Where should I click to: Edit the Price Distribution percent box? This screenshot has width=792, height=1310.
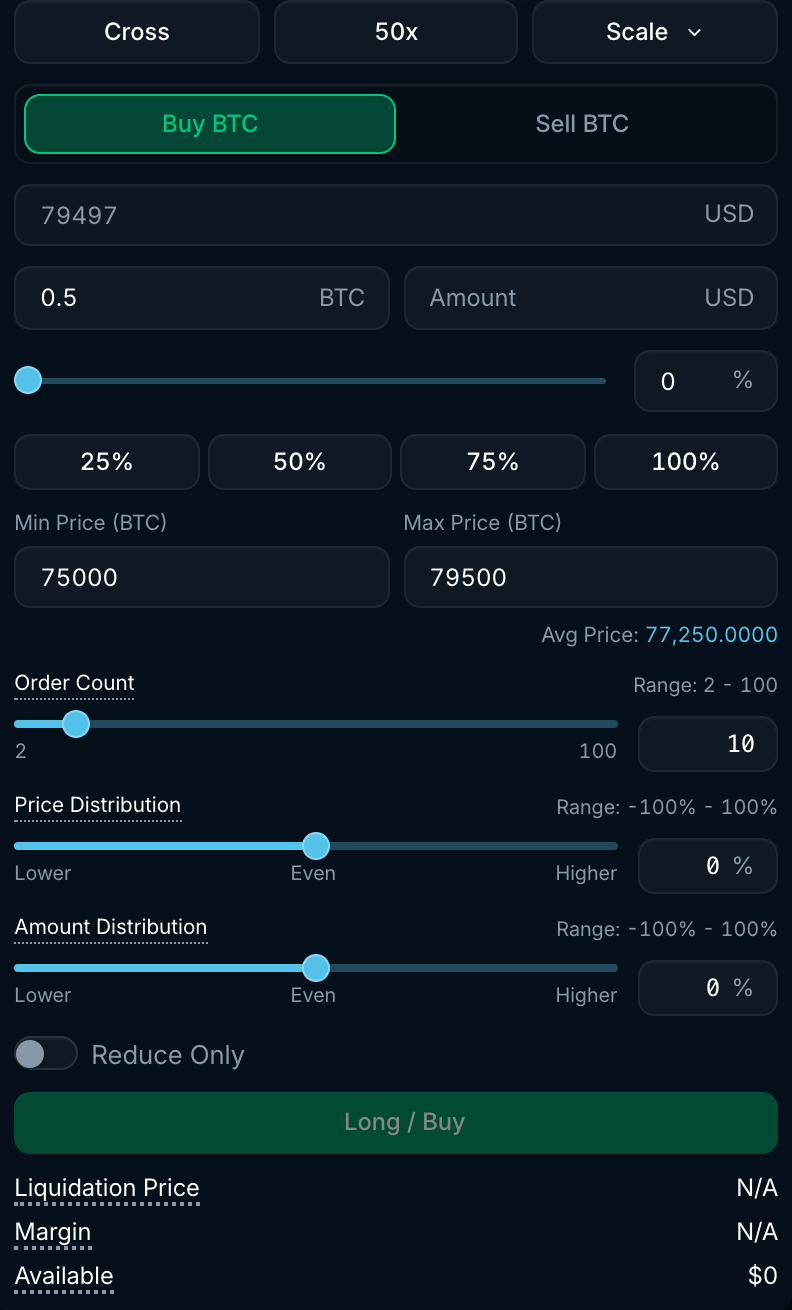pos(708,866)
